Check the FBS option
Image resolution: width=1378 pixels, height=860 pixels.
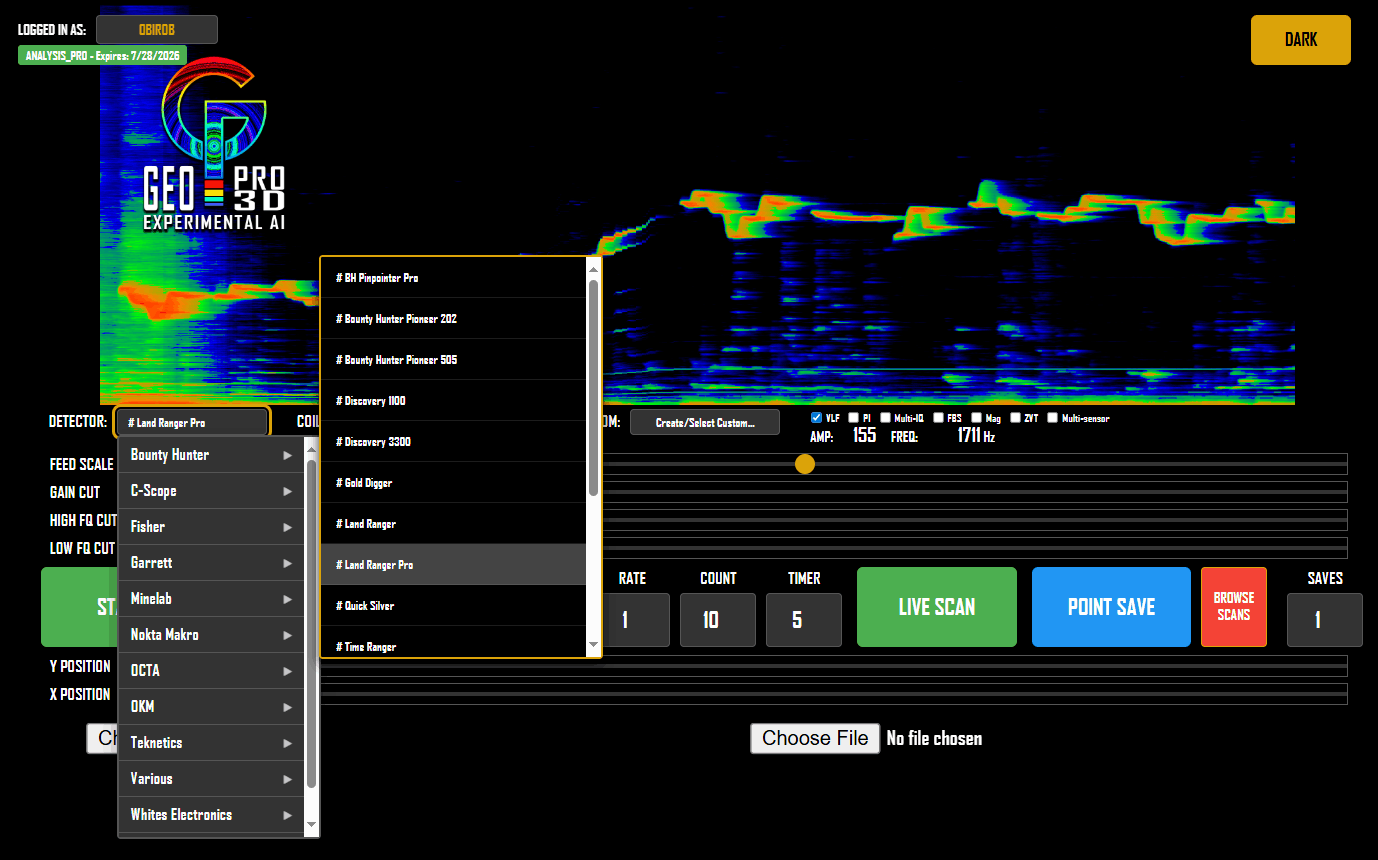pos(937,418)
